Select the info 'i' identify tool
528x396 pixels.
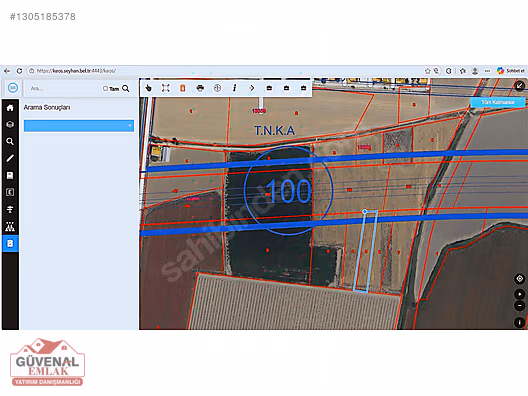click(234, 88)
